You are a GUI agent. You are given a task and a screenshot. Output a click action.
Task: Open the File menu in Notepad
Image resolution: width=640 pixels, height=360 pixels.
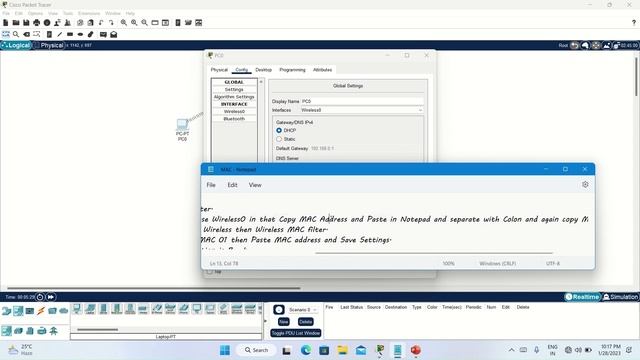211,185
